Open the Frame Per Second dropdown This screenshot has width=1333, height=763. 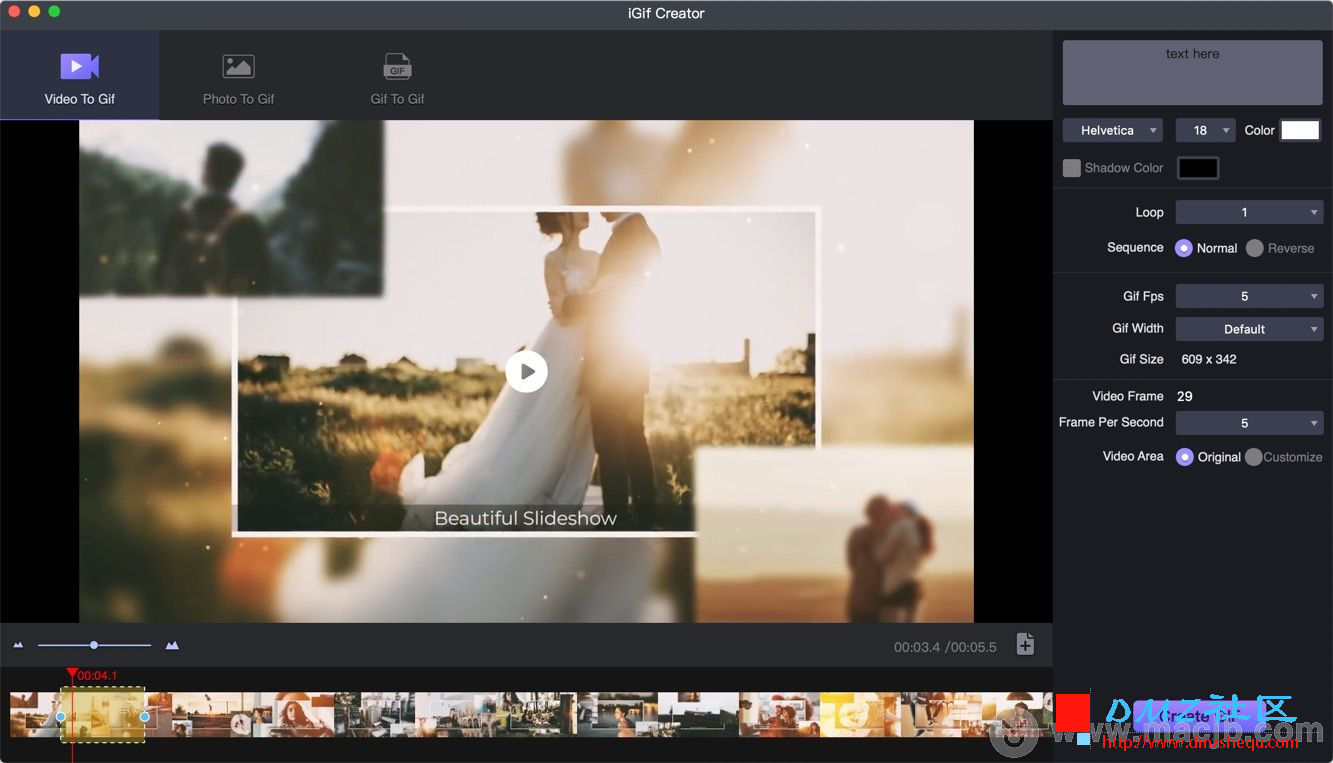[1249, 423]
